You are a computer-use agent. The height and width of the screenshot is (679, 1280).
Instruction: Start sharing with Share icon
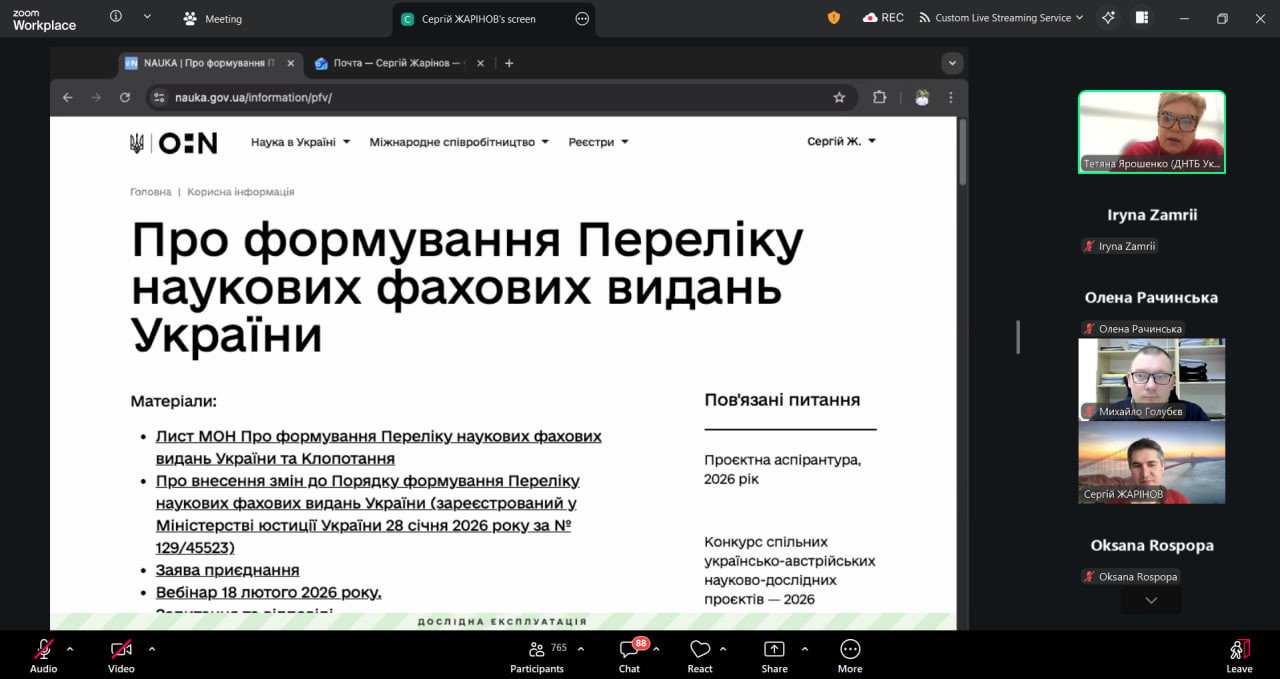coord(774,649)
